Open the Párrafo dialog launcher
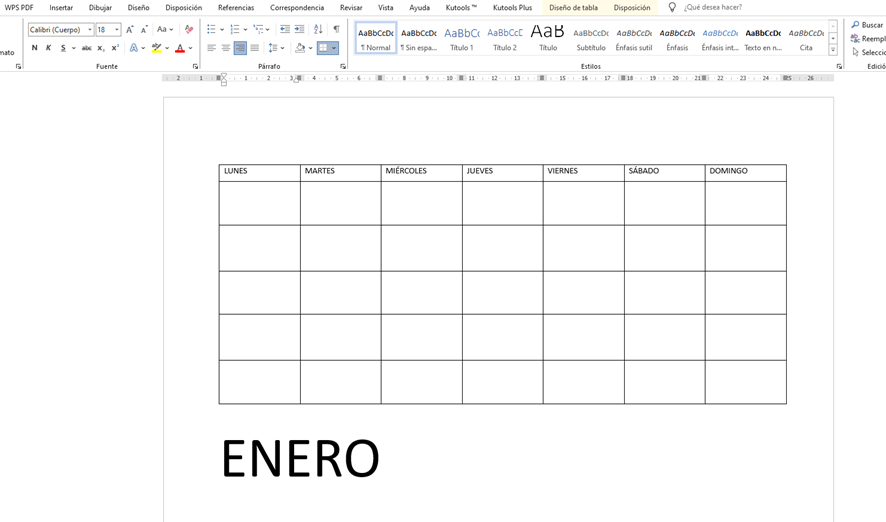This screenshot has height=522, width=886. (343, 67)
